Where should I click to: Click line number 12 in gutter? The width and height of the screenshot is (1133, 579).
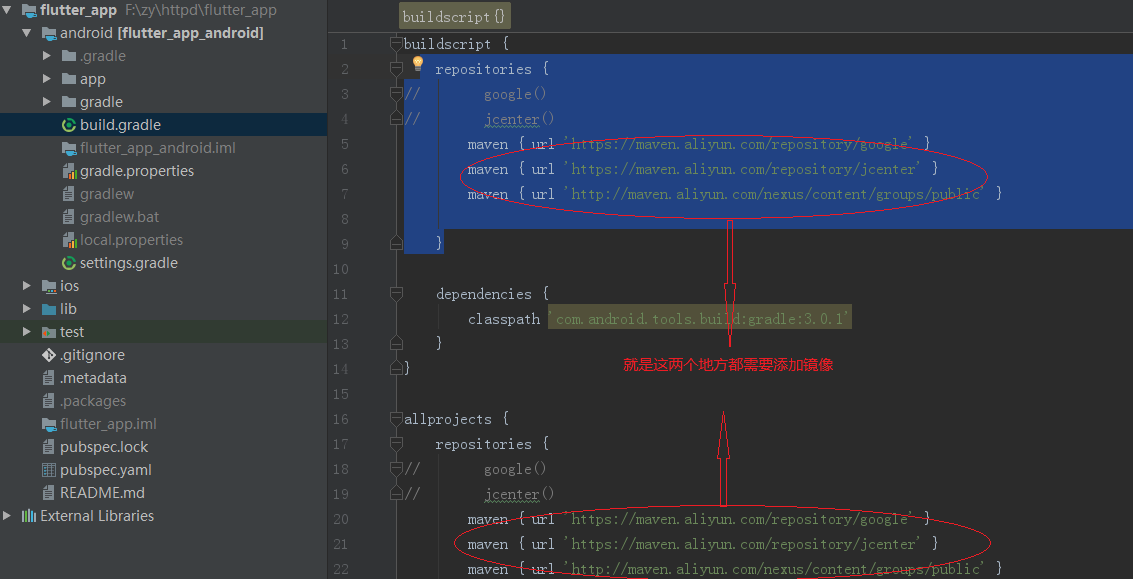pos(340,319)
